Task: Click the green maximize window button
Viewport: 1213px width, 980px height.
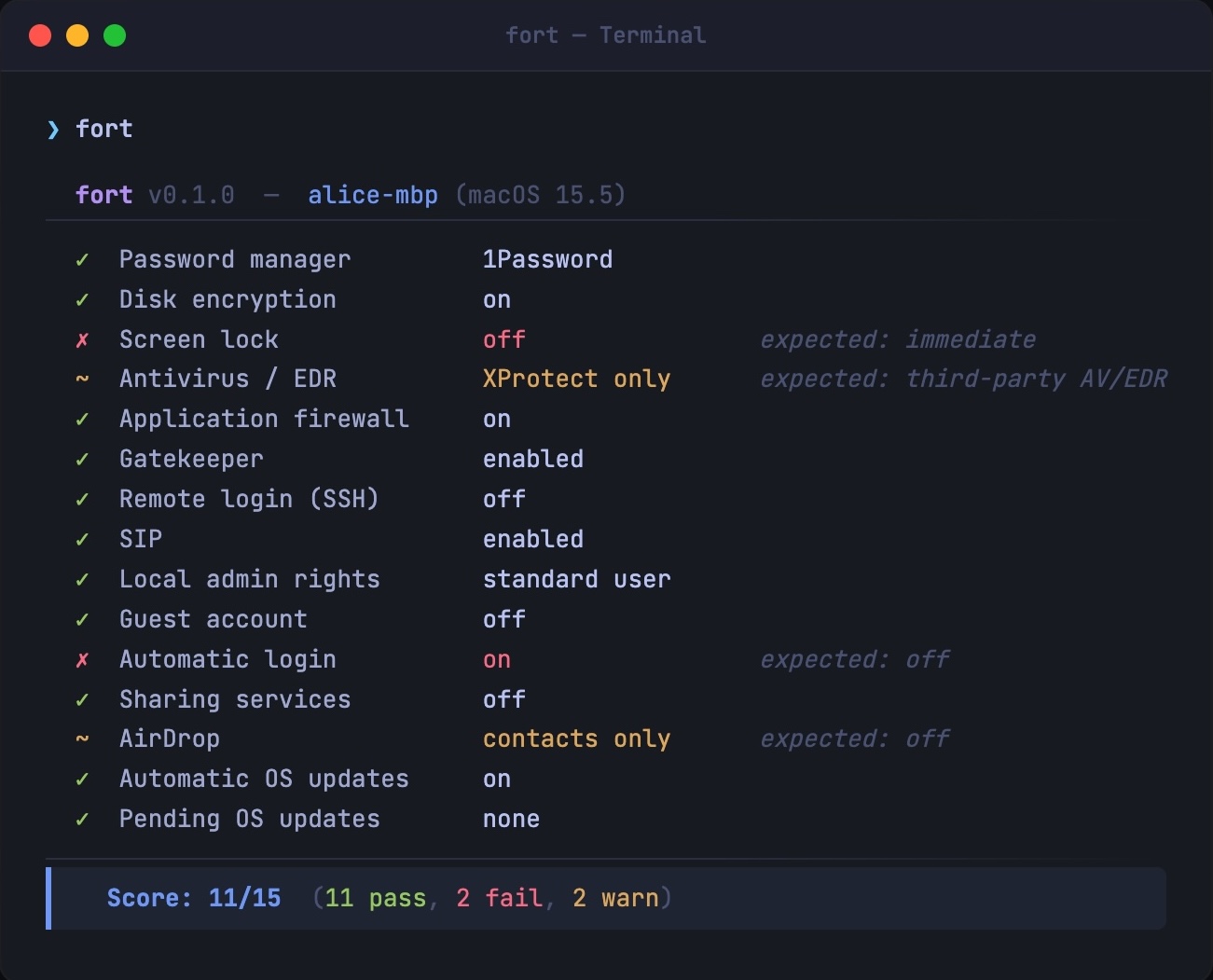Action: click(x=115, y=35)
